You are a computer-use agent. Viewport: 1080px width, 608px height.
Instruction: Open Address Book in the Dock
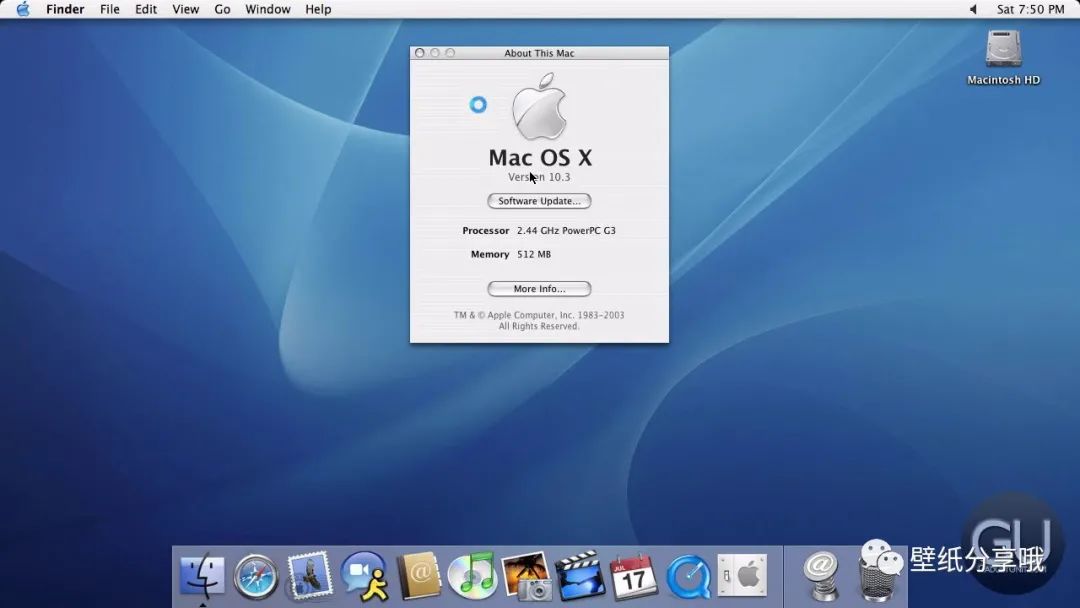419,575
